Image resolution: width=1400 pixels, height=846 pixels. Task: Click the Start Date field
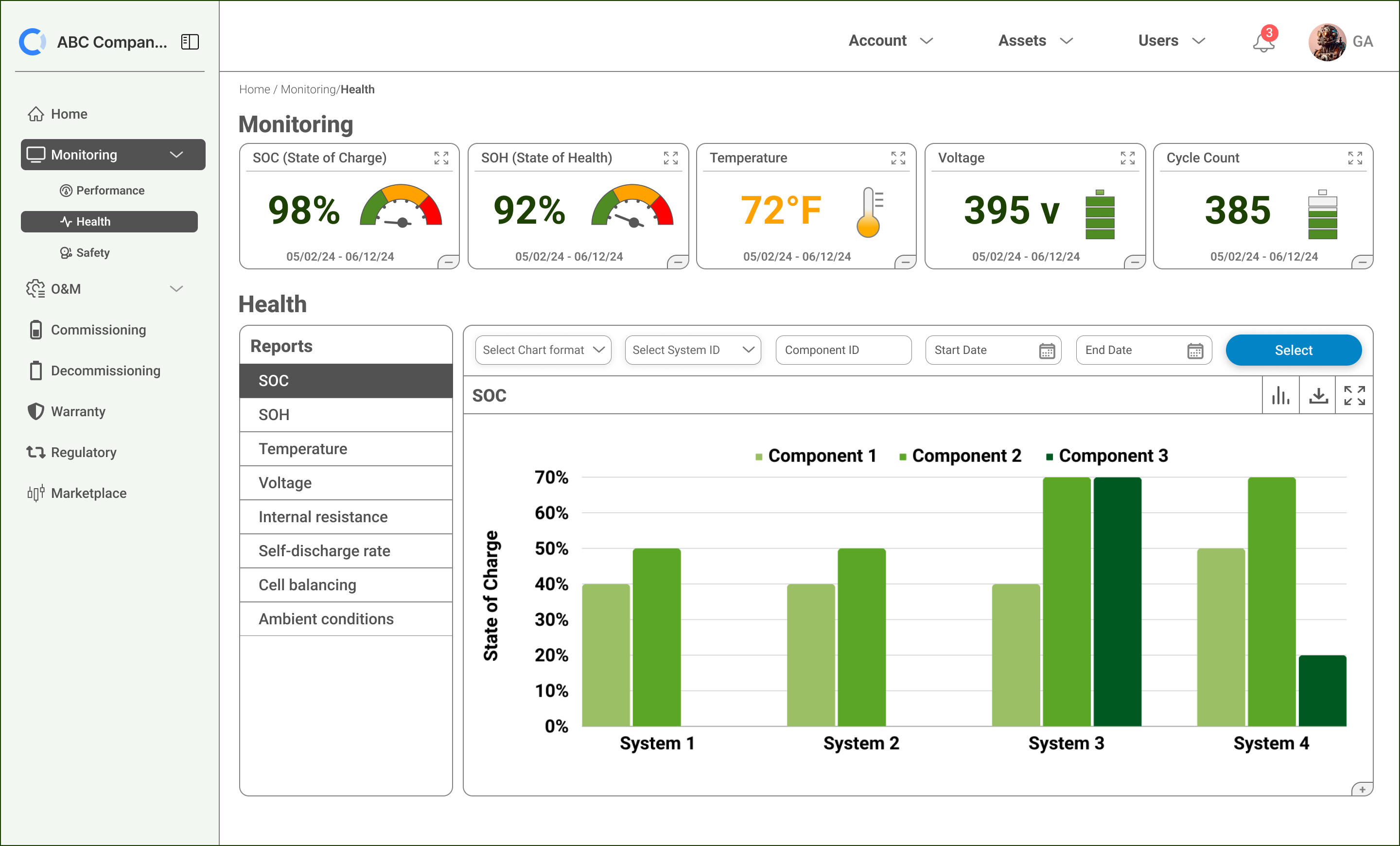click(x=993, y=350)
